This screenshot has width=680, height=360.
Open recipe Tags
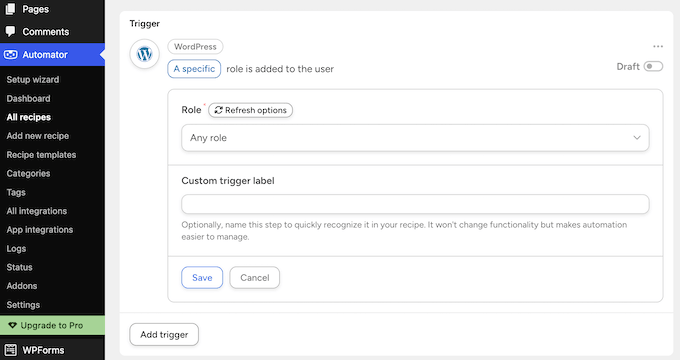[x=16, y=192]
